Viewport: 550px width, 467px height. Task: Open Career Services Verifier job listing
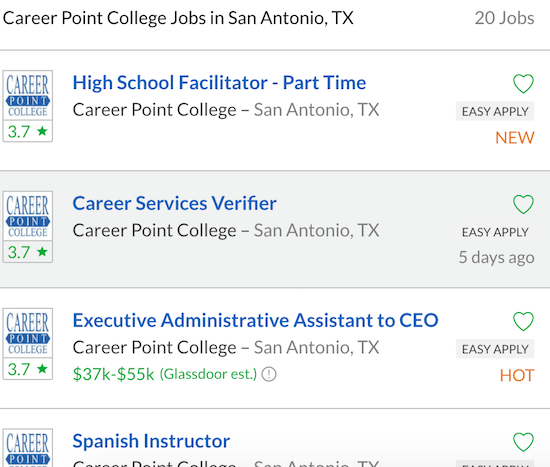[174, 204]
